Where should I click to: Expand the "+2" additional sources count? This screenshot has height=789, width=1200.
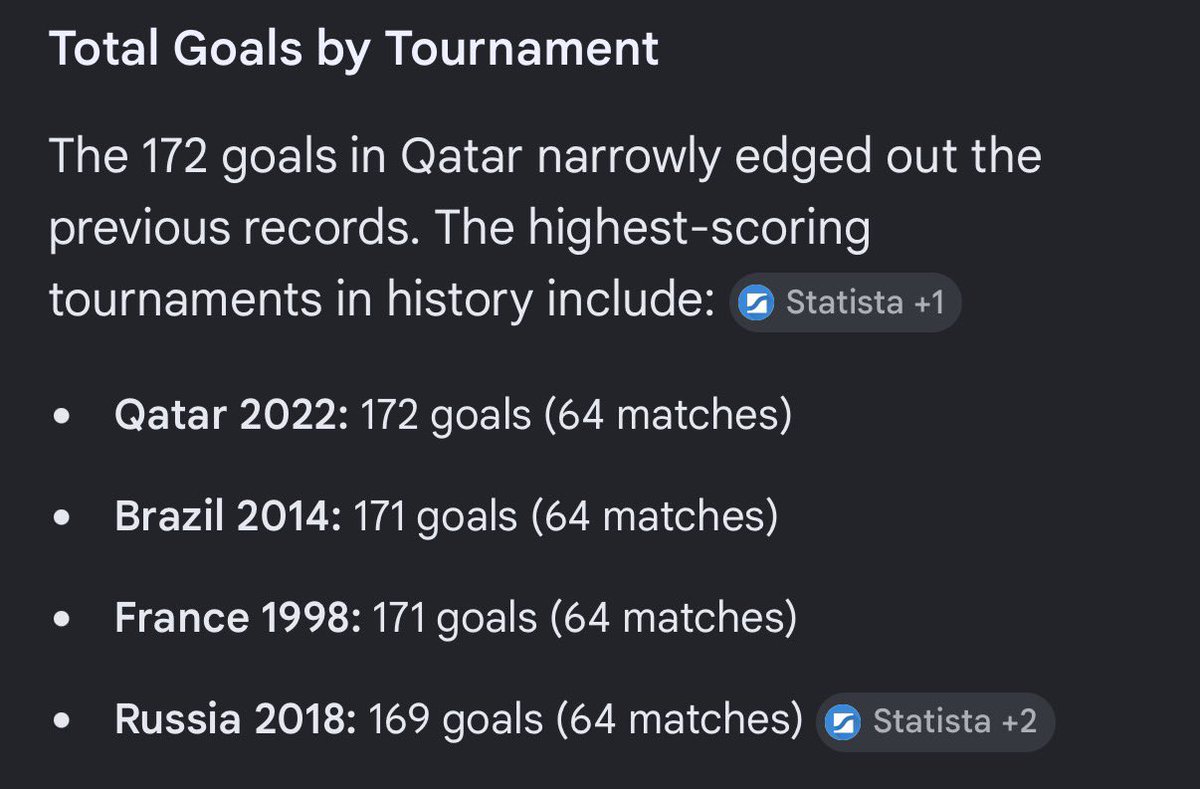point(1020,722)
